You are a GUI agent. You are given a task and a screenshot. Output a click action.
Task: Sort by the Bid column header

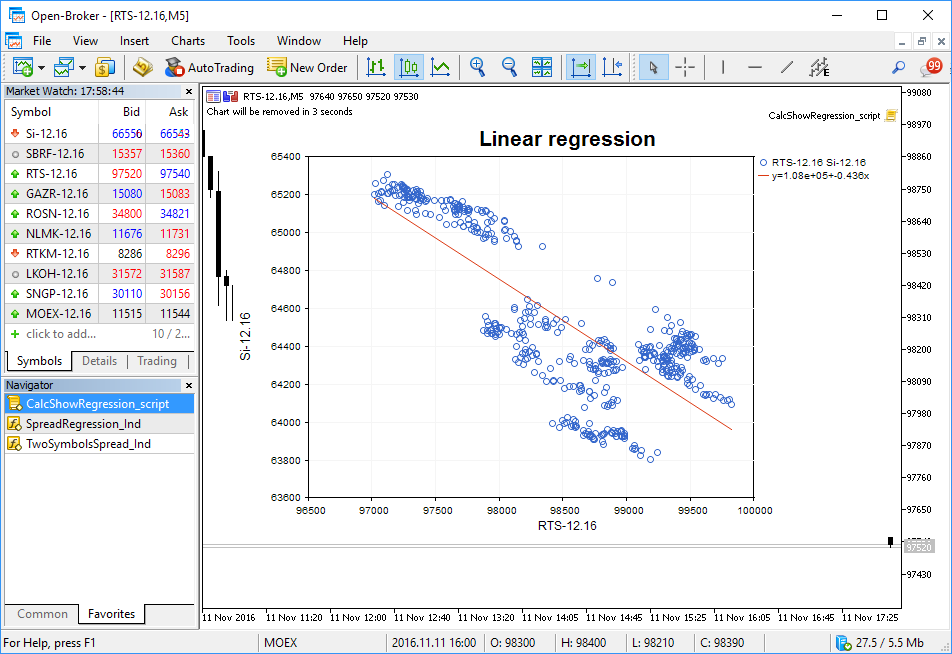[122, 112]
